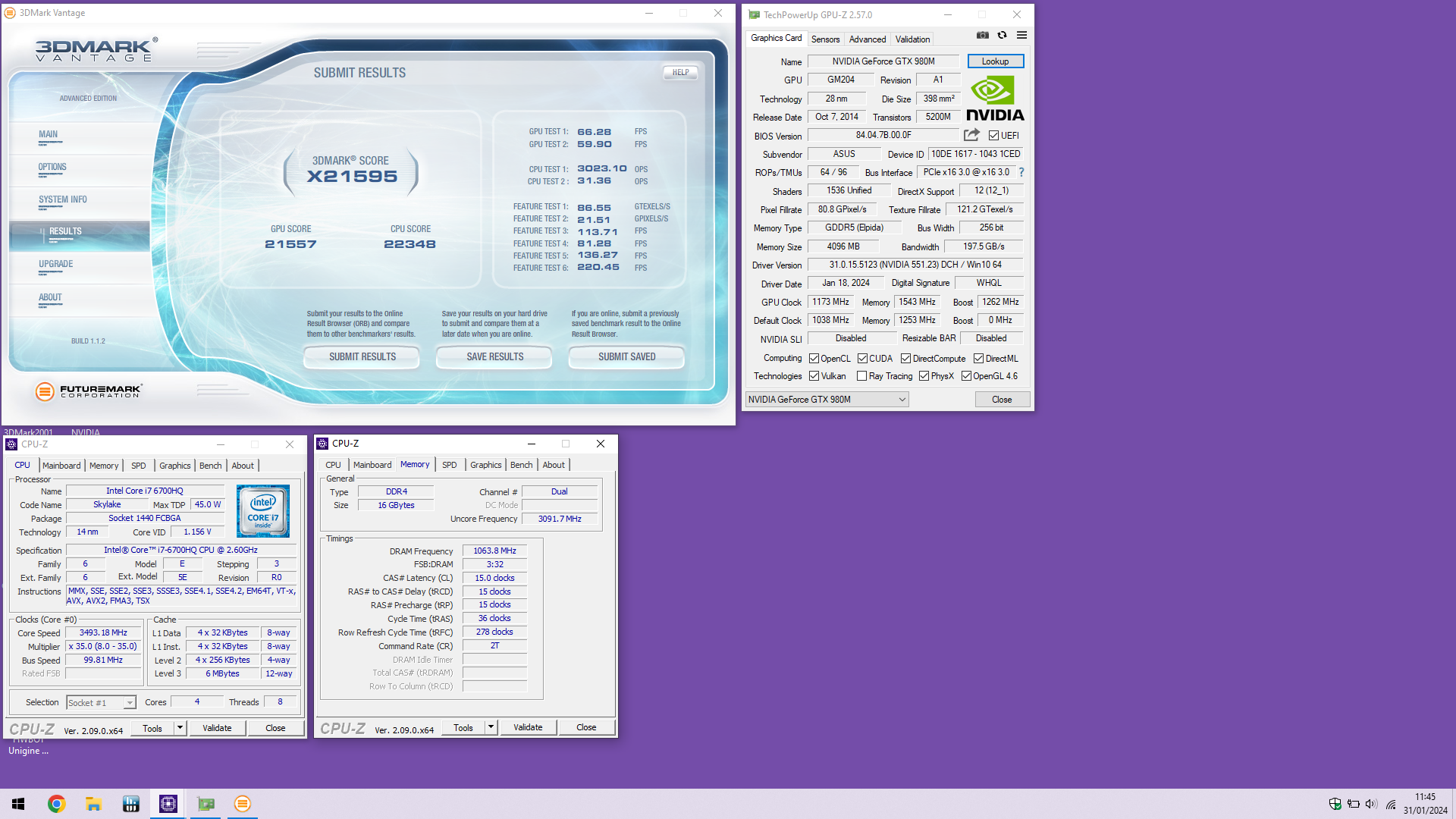Click the HELP button in 3DMark Vantage

[x=680, y=73]
